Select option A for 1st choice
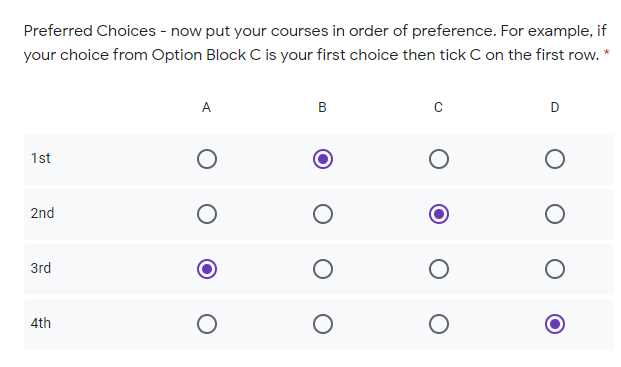Image resolution: width=621 pixels, height=367 pixels. click(207, 159)
